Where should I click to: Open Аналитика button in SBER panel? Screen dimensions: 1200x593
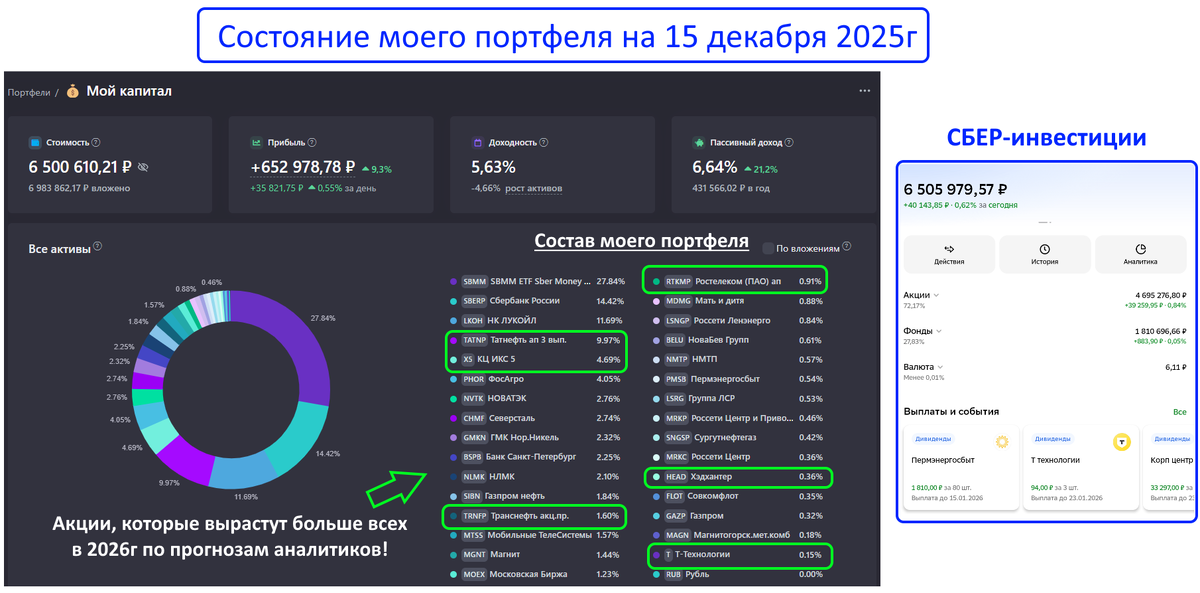tap(1141, 254)
